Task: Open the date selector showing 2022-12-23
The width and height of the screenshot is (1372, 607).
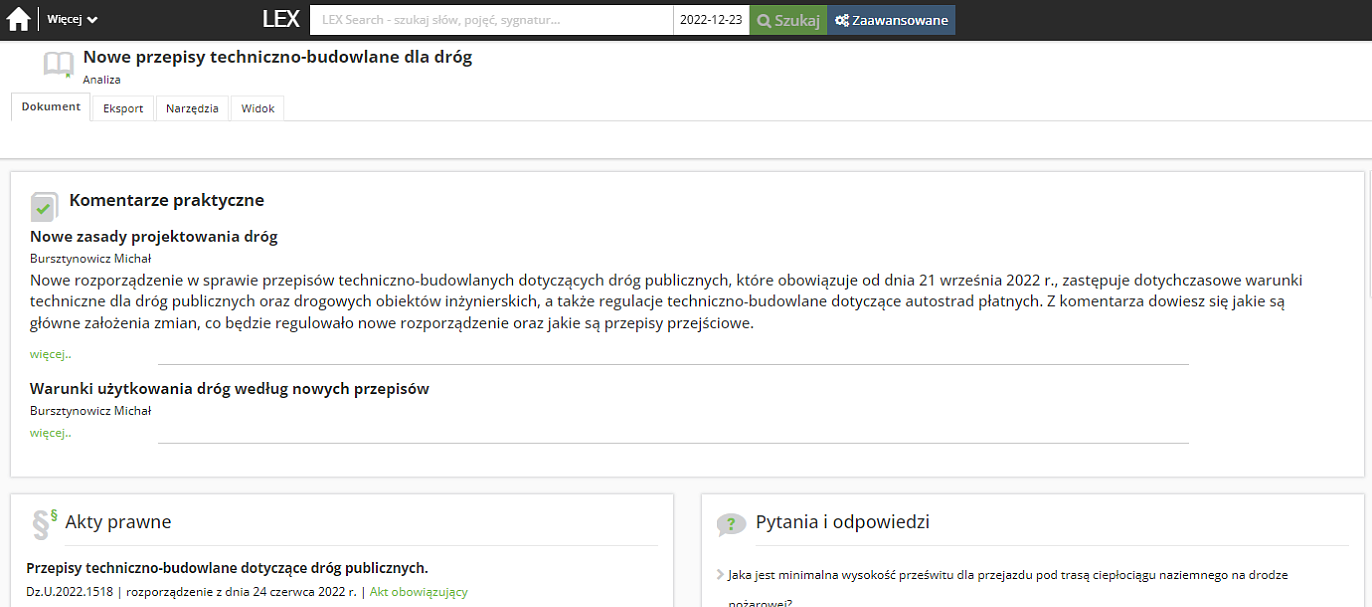Action: click(711, 20)
